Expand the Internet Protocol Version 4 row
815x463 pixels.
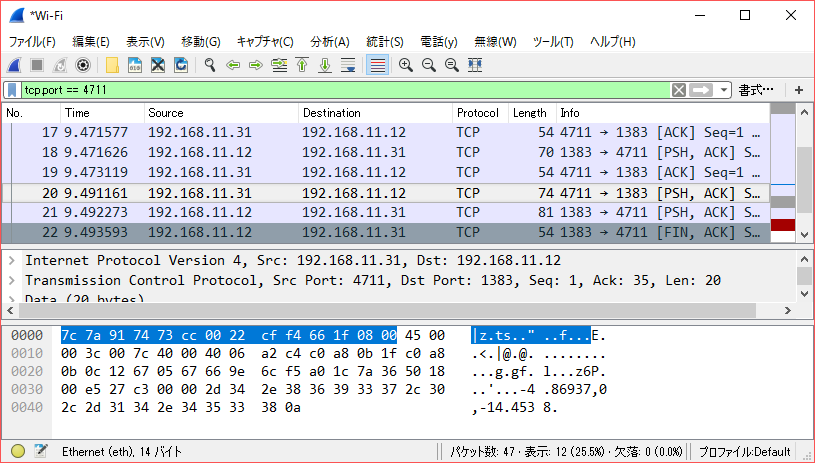11,261
